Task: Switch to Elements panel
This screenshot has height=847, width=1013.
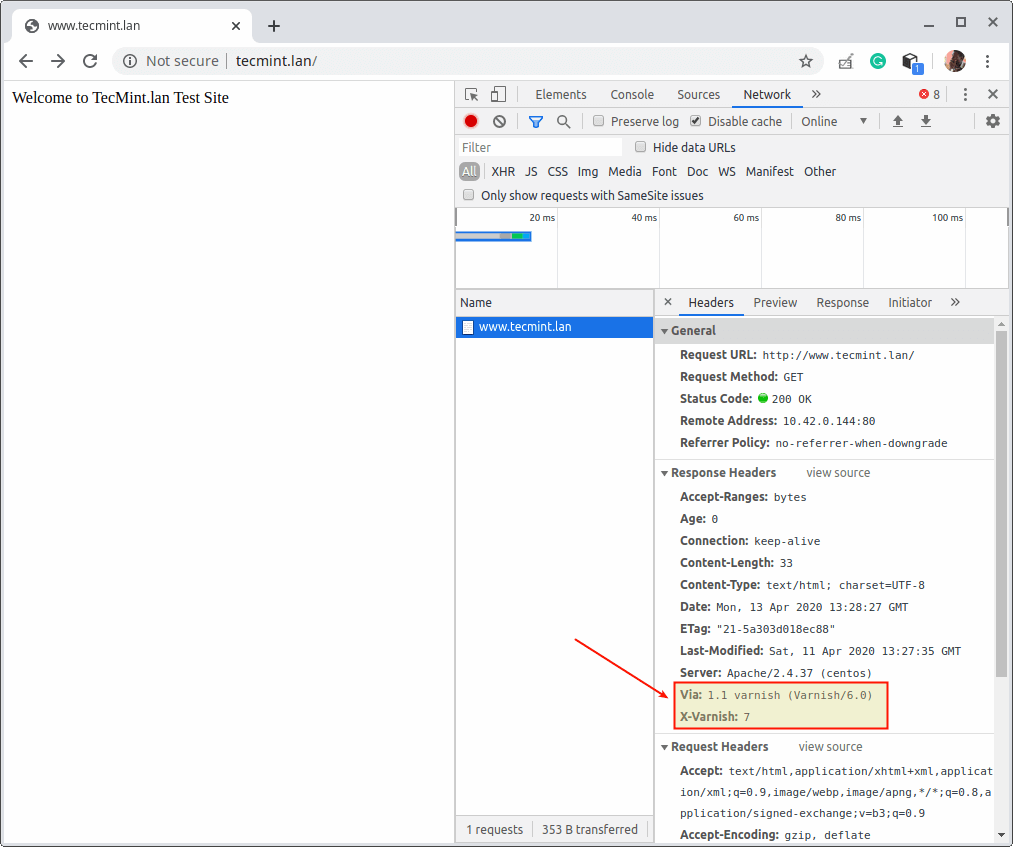Action: coord(561,94)
